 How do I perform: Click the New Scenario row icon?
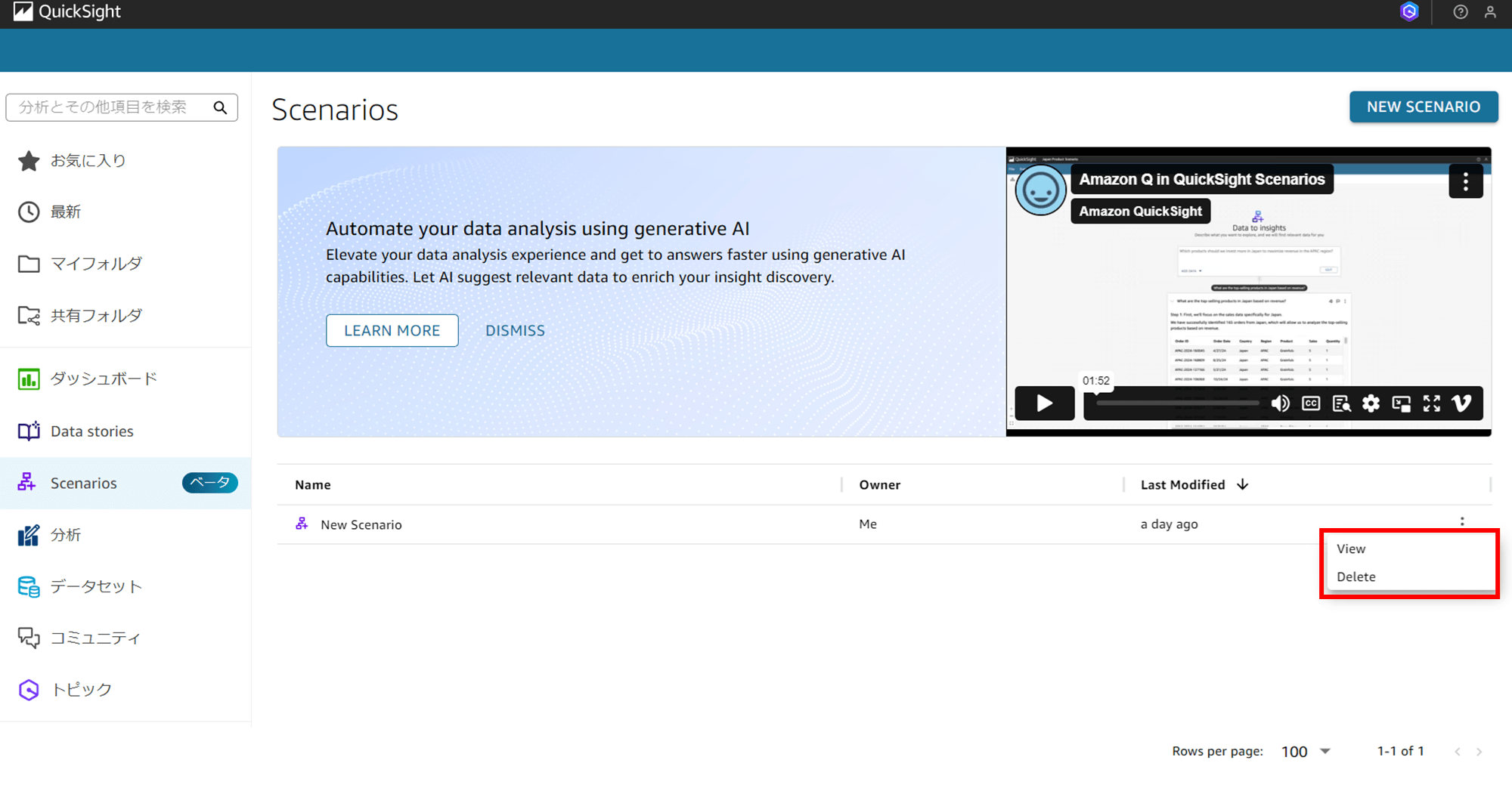tap(302, 524)
